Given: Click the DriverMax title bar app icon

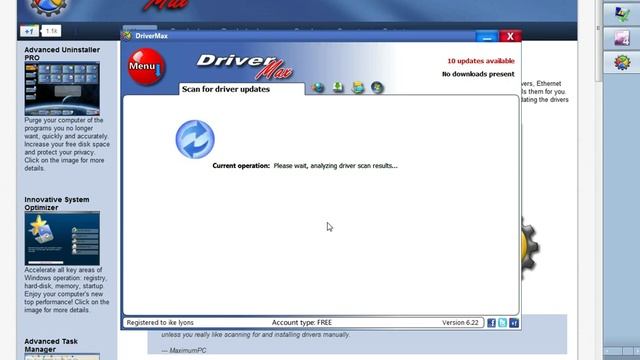Looking at the screenshot, I should (127, 36).
